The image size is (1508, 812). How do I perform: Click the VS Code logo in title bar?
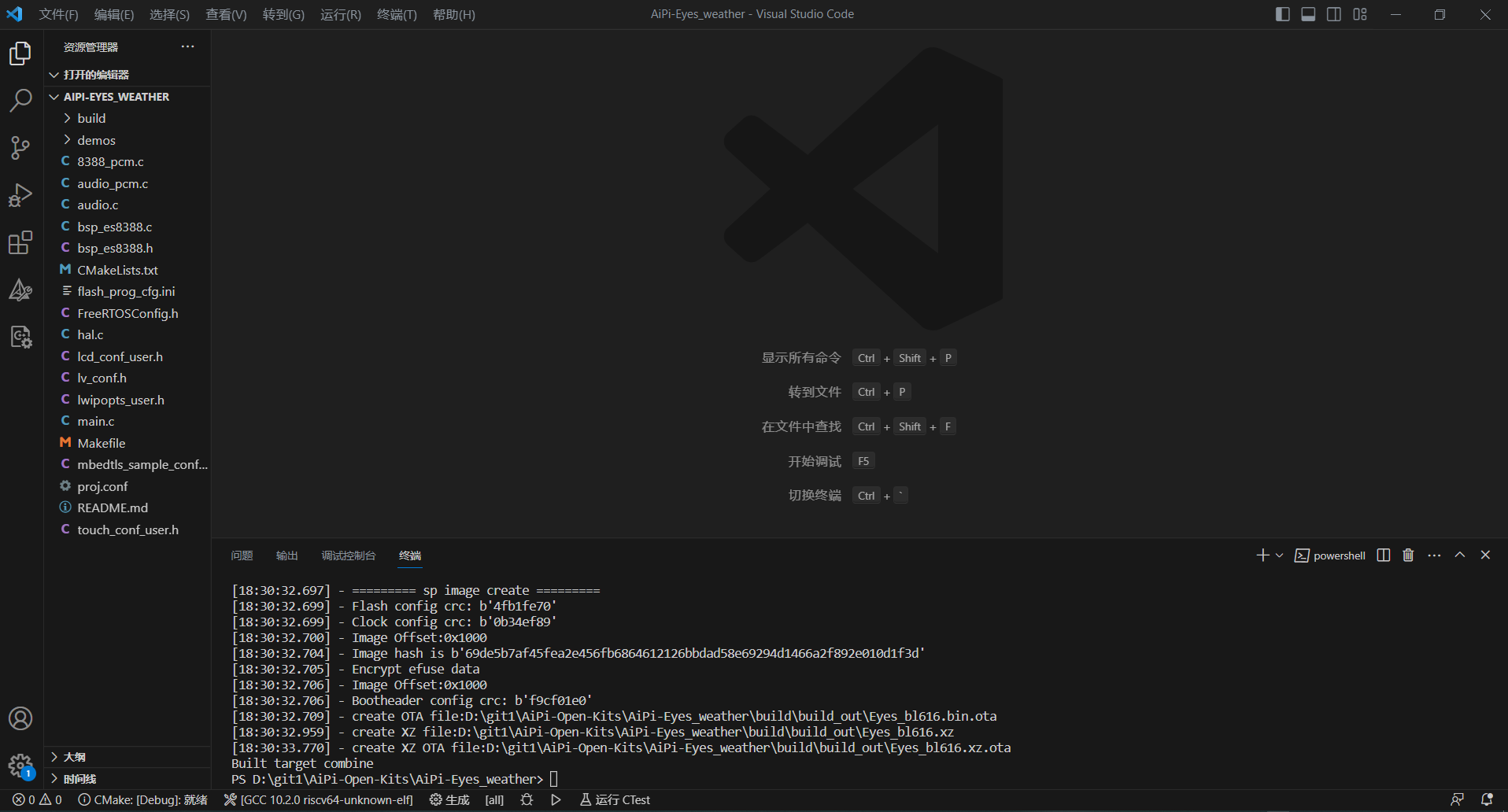tap(14, 14)
